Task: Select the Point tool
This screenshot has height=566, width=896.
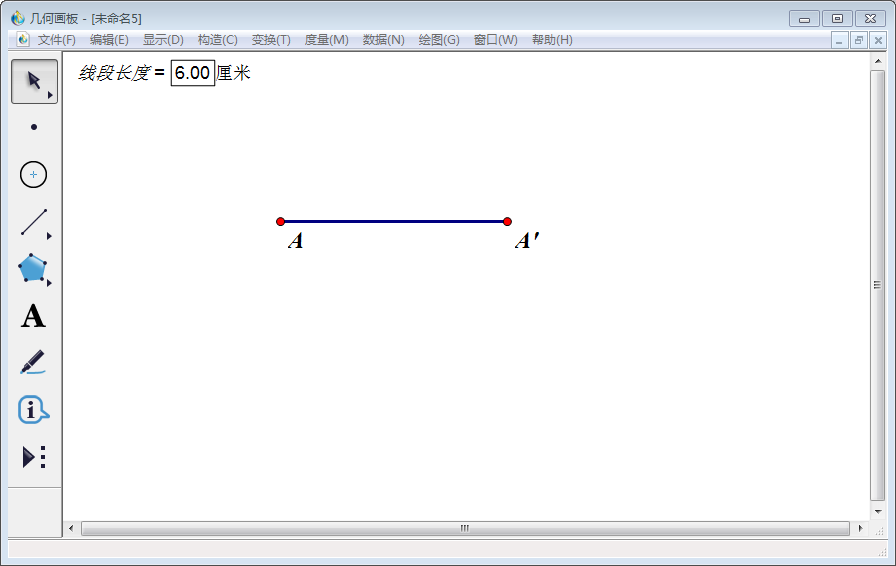Action: pos(34,127)
